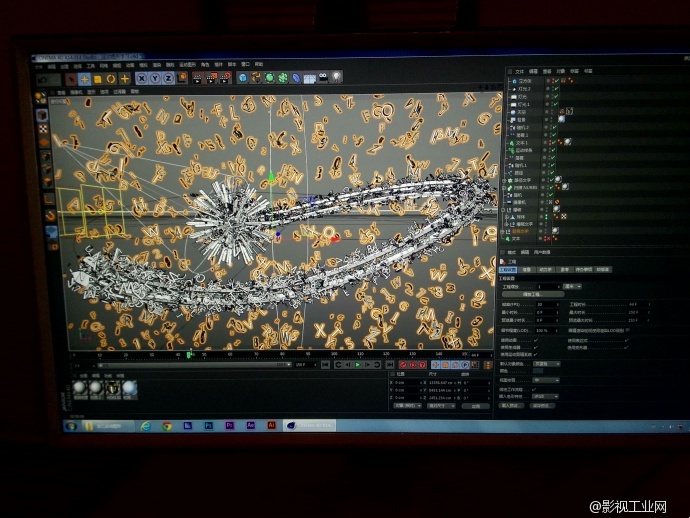Select the Rotate tool in the top toolbar

111,78
